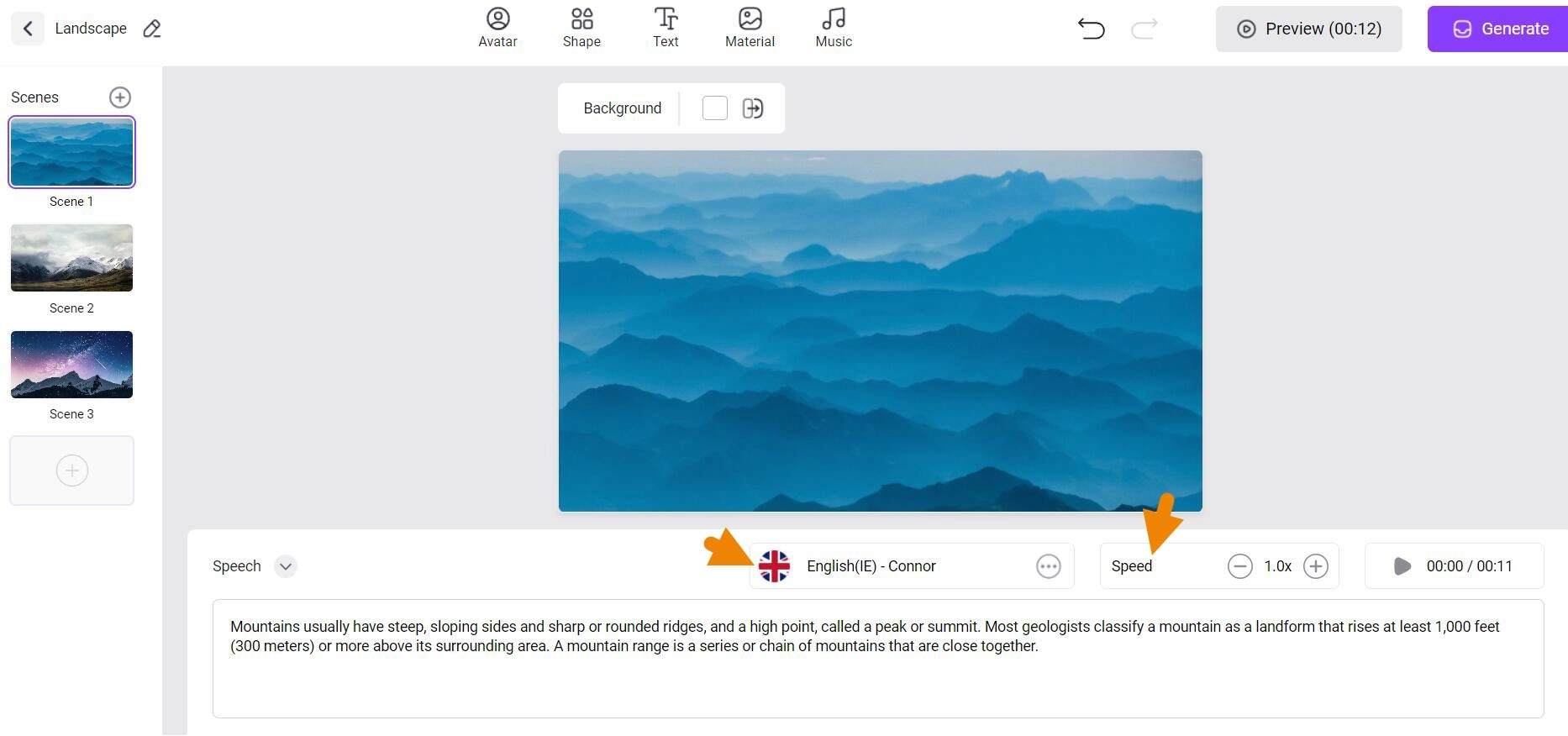The height and width of the screenshot is (736, 1568).
Task: Pick the white background color swatch
Action: point(714,108)
